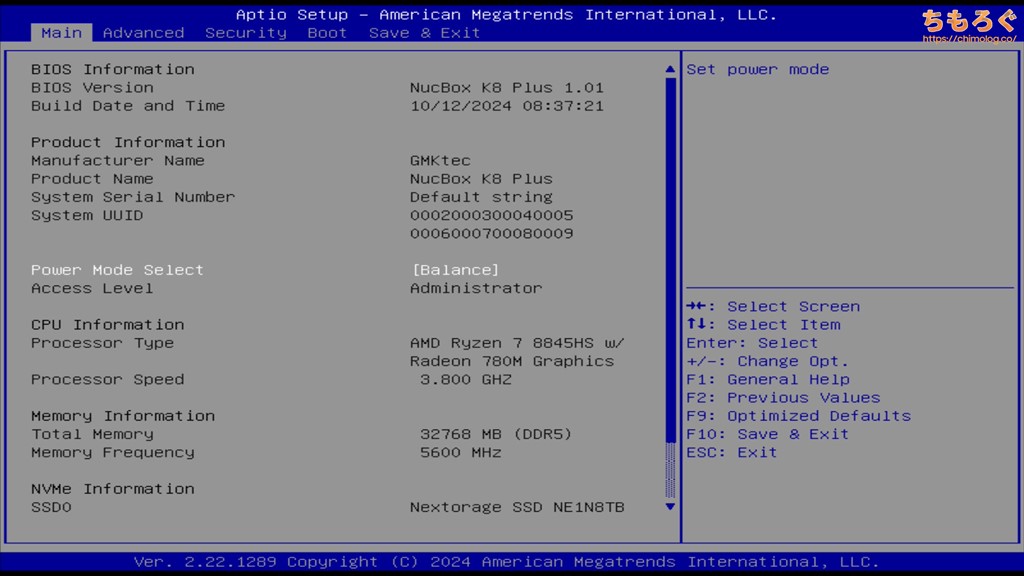Viewport: 1024px width, 576px height.
Task: Switch to the Advanced tab
Action: point(144,33)
